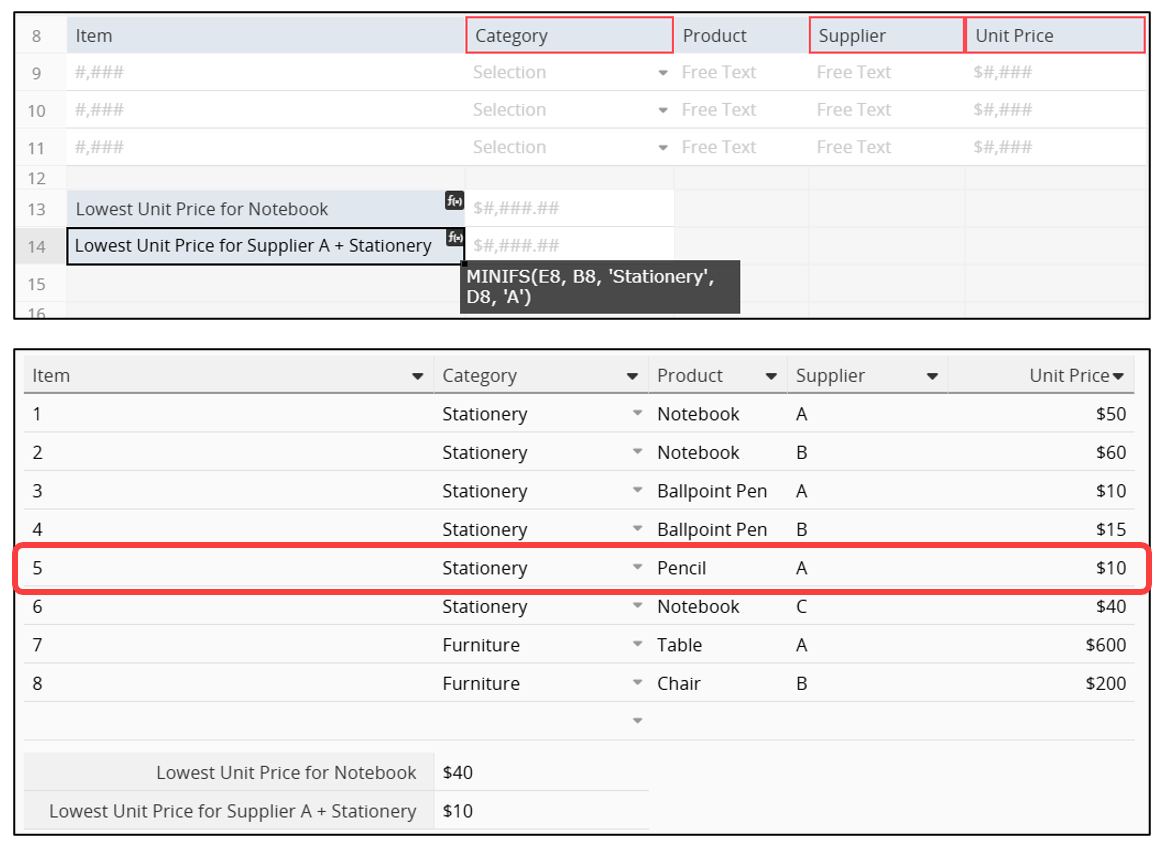Click the Free Text Product field in row 9
1164x844 pixels.
(x=740, y=73)
